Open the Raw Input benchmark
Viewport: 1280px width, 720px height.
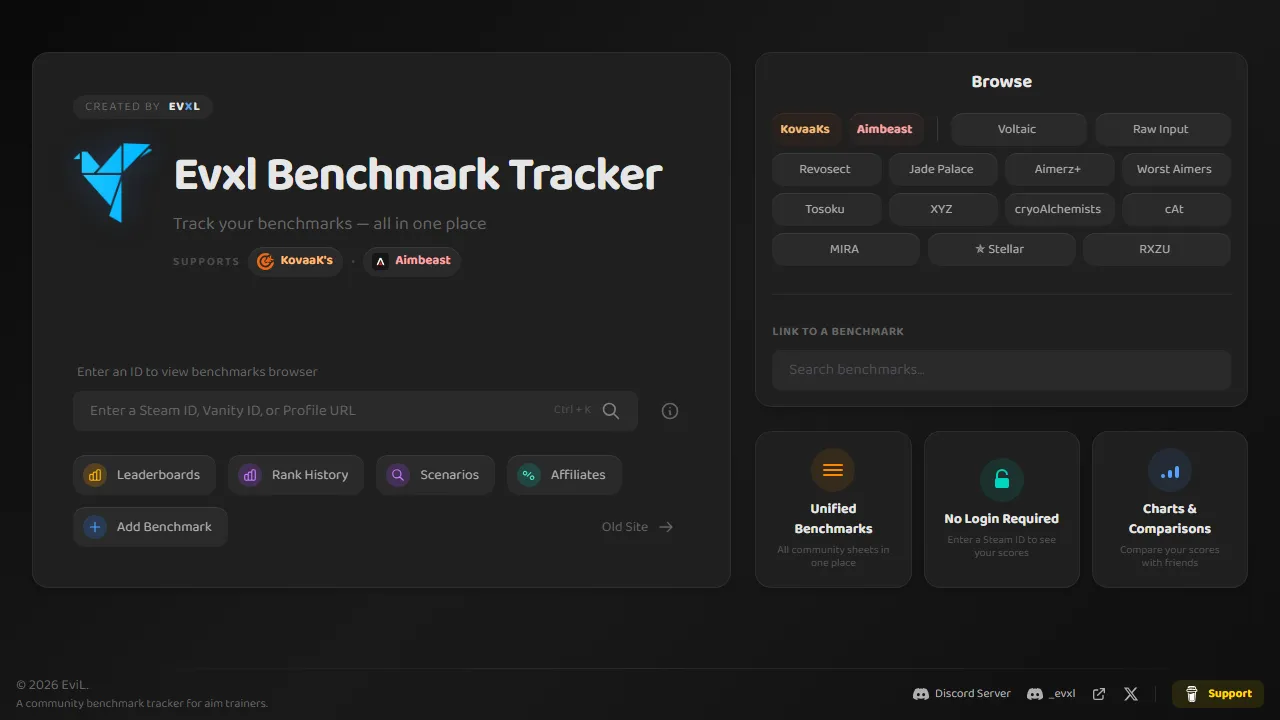pyautogui.click(x=1161, y=129)
